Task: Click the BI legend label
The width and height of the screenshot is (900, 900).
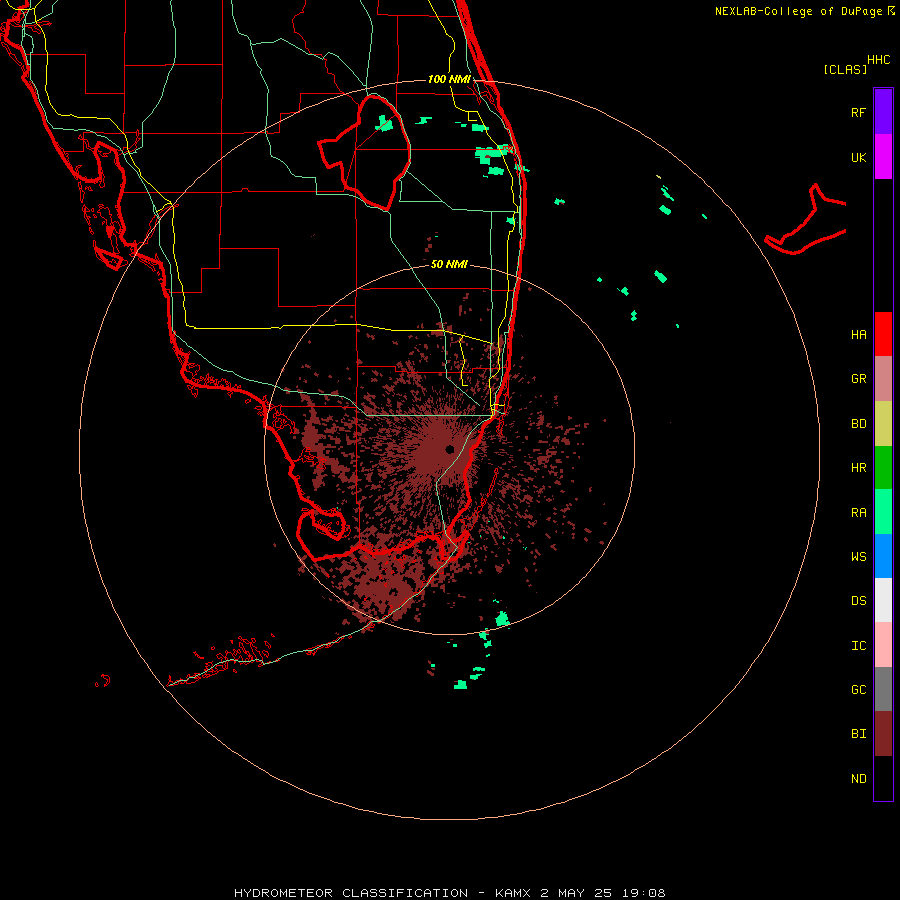Action: pos(858,734)
